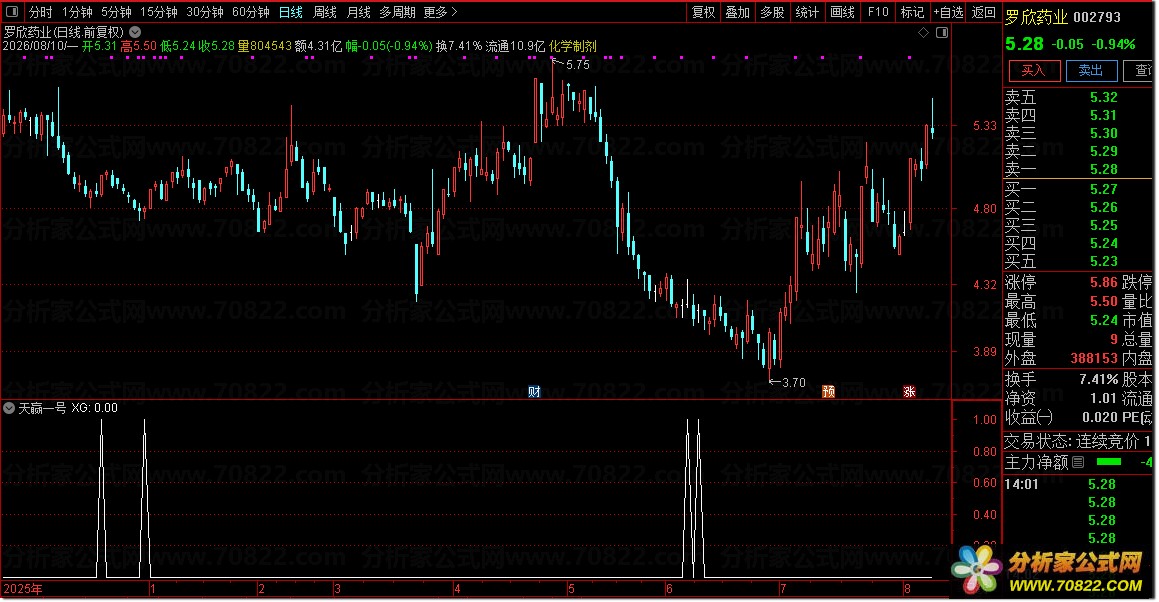The image size is (1159, 602).
Task: Click the 净资 value 1.01
Action: pos(1104,399)
